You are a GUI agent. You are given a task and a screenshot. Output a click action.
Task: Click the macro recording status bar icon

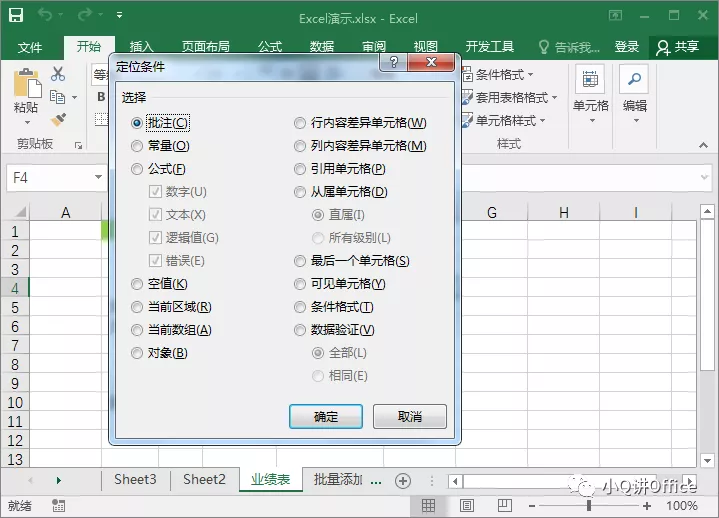58,506
